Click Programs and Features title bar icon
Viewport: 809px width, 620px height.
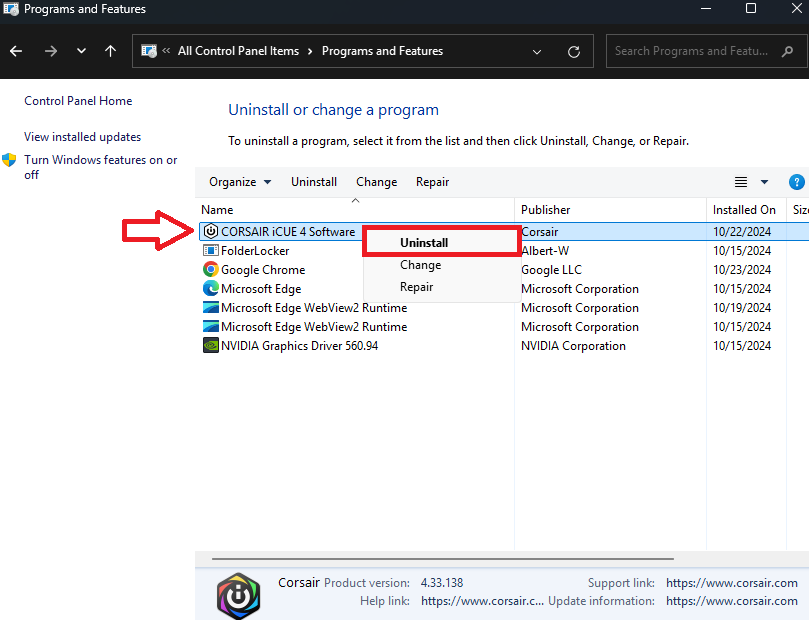pyautogui.click(x=11, y=9)
